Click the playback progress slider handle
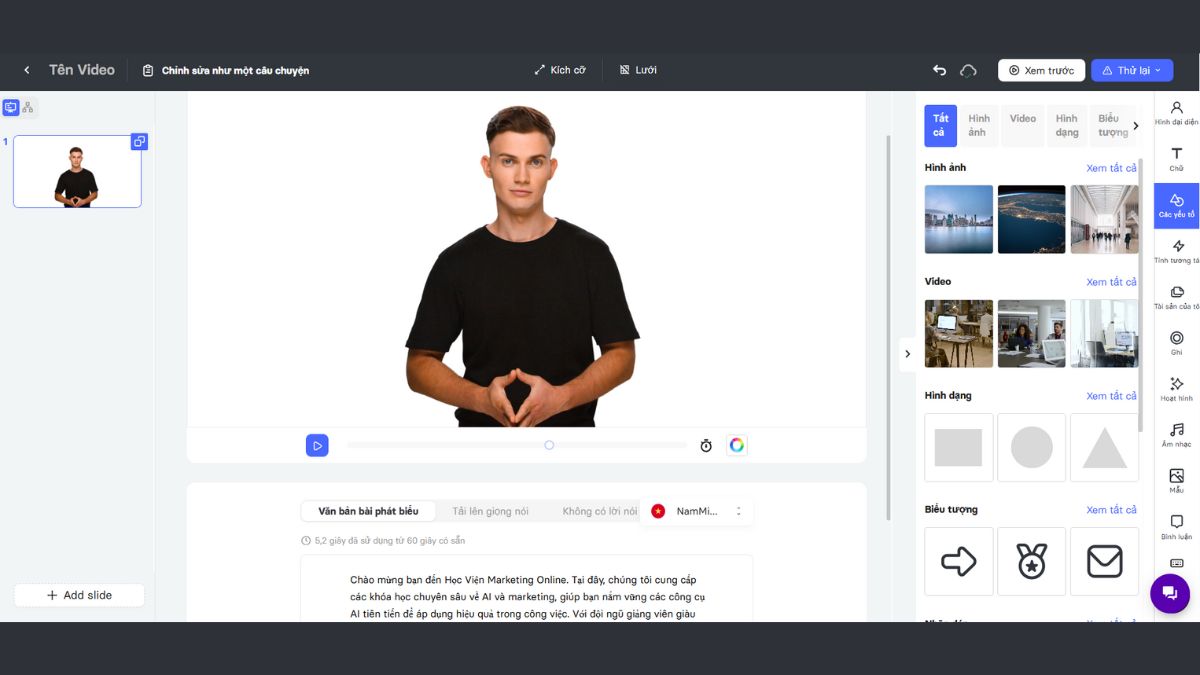The width and height of the screenshot is (1200, 675). pos(549,445)
